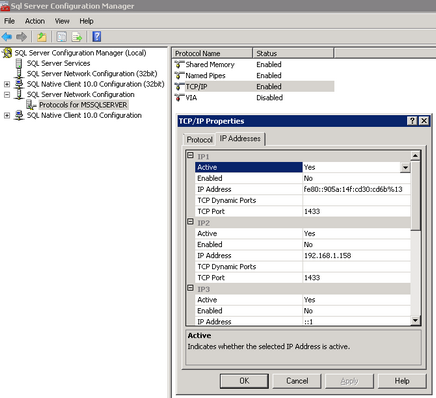
Task: Click the scroll down arrow of properties list
Action: [x=415, y=320]
